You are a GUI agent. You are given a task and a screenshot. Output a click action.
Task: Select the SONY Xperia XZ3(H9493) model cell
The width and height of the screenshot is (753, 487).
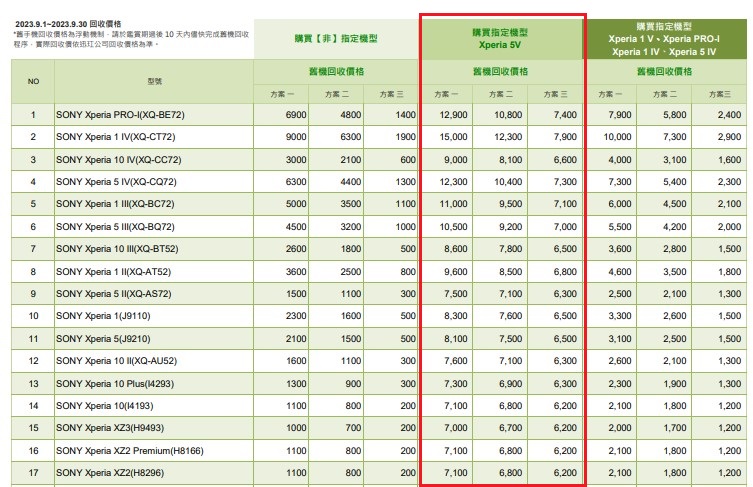click(x=113, y=429)
